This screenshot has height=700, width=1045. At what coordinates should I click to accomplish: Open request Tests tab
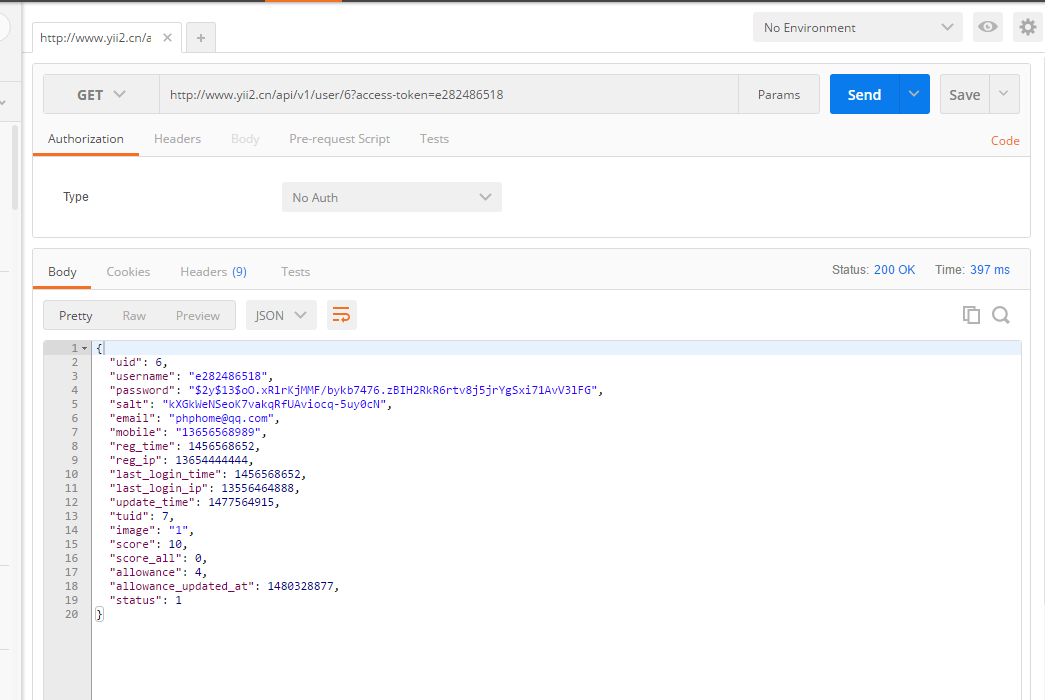[x=434, y=139]
